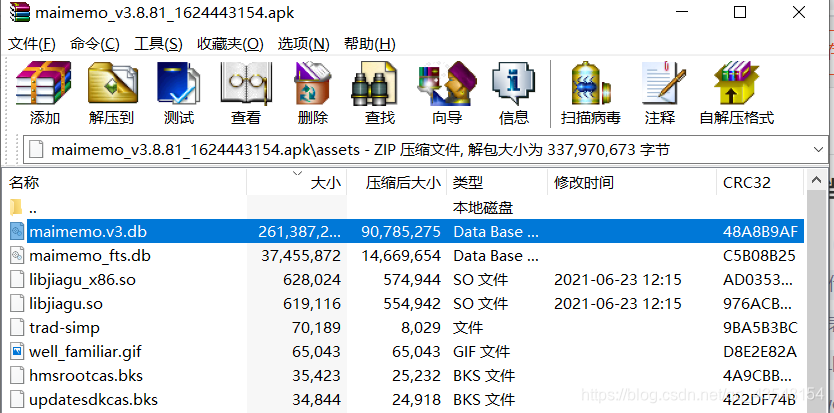Click the updatesdkcas.bks file icon

pos(18,399)
